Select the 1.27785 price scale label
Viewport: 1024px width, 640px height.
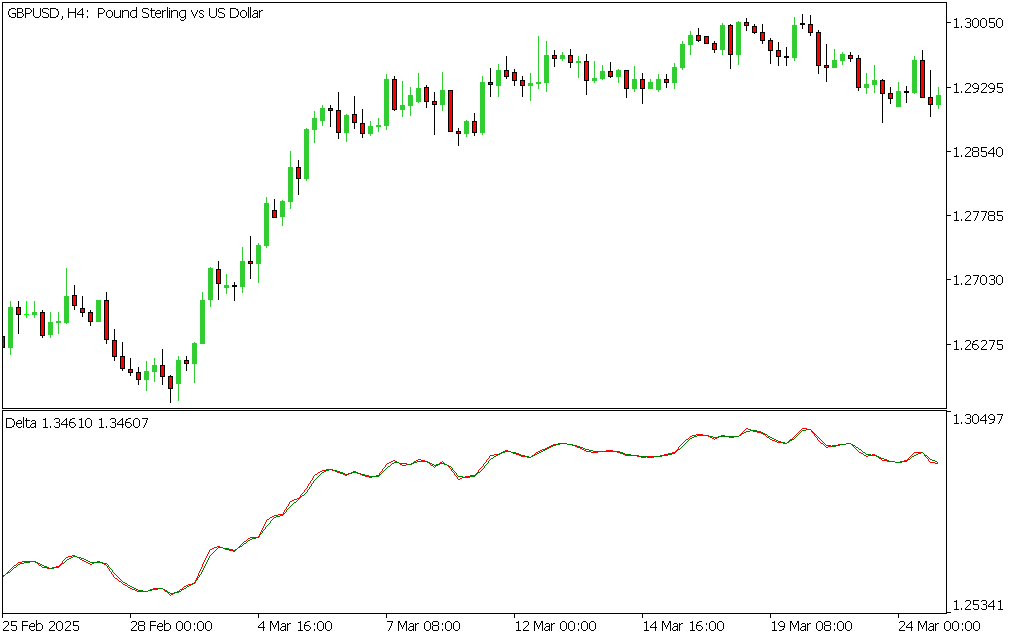tap(981, 216)
